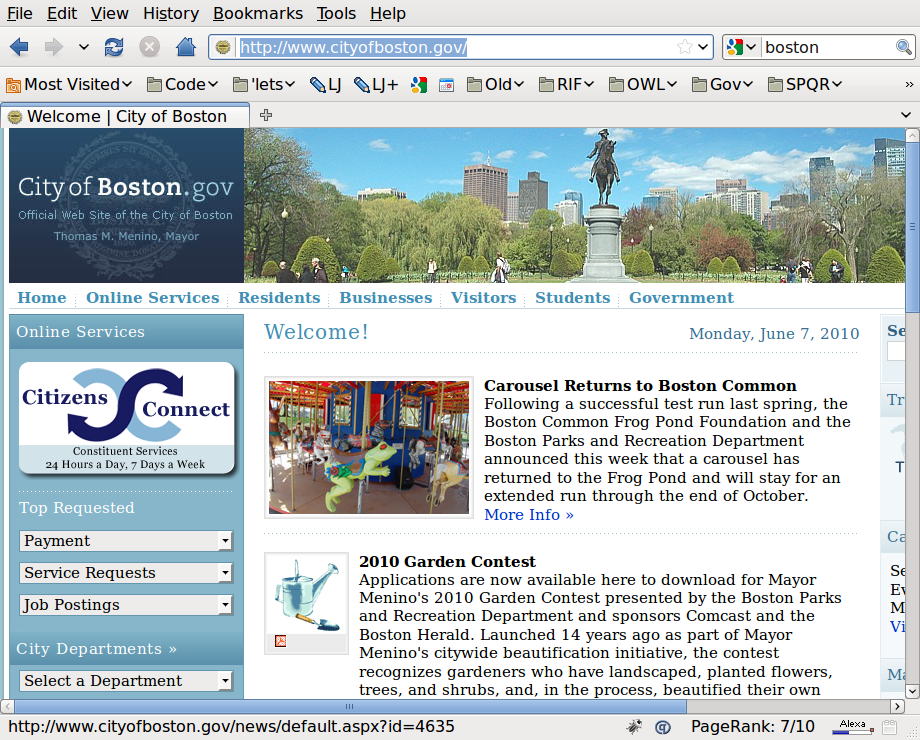Expand the Most Visited bookmarks folder
Image resolution: width=920 pixels, height=740 pixels.
(x=70, y=84)
